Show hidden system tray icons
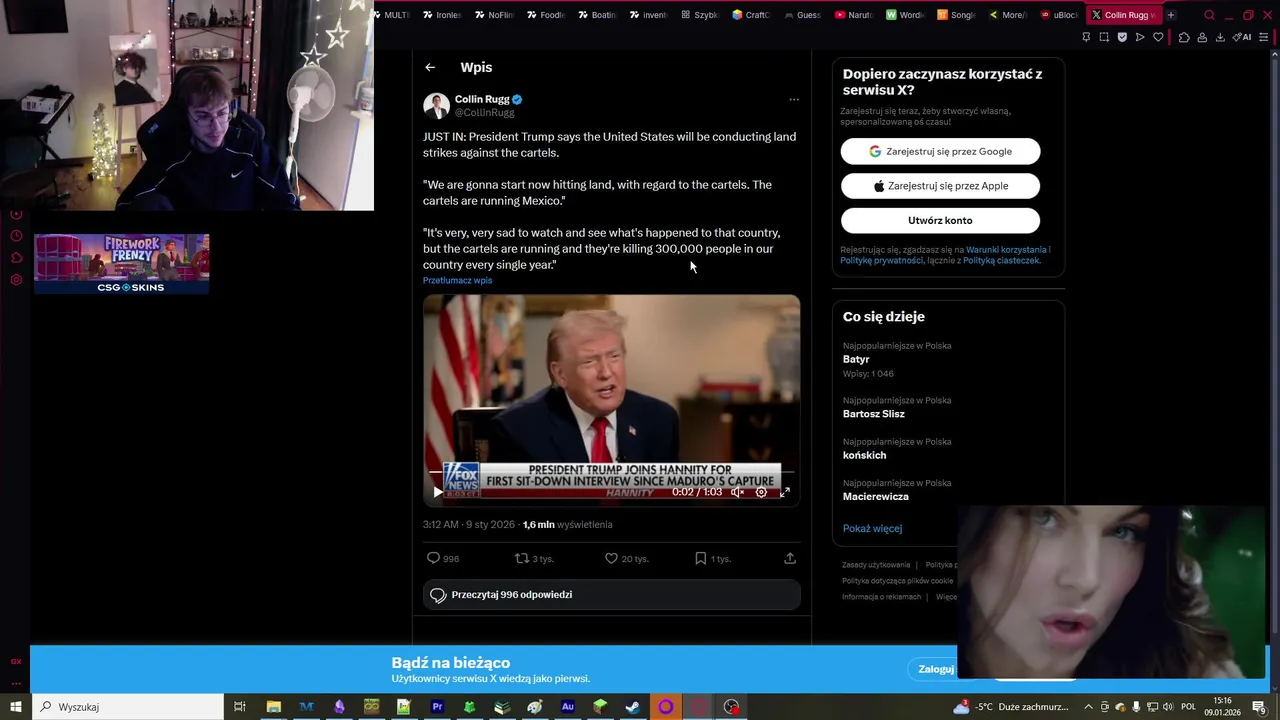1280x720 pixels. pyautogui.click(x=1088, y=707)
